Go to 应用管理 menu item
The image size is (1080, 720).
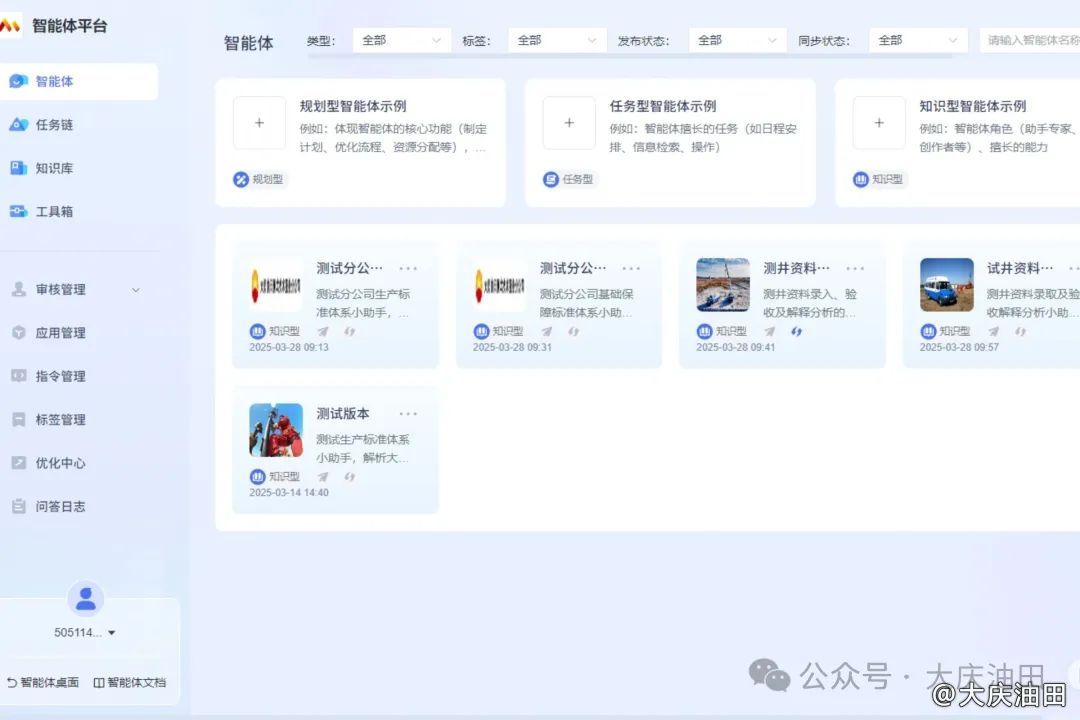pyautogui.click(x=60, y=333)
